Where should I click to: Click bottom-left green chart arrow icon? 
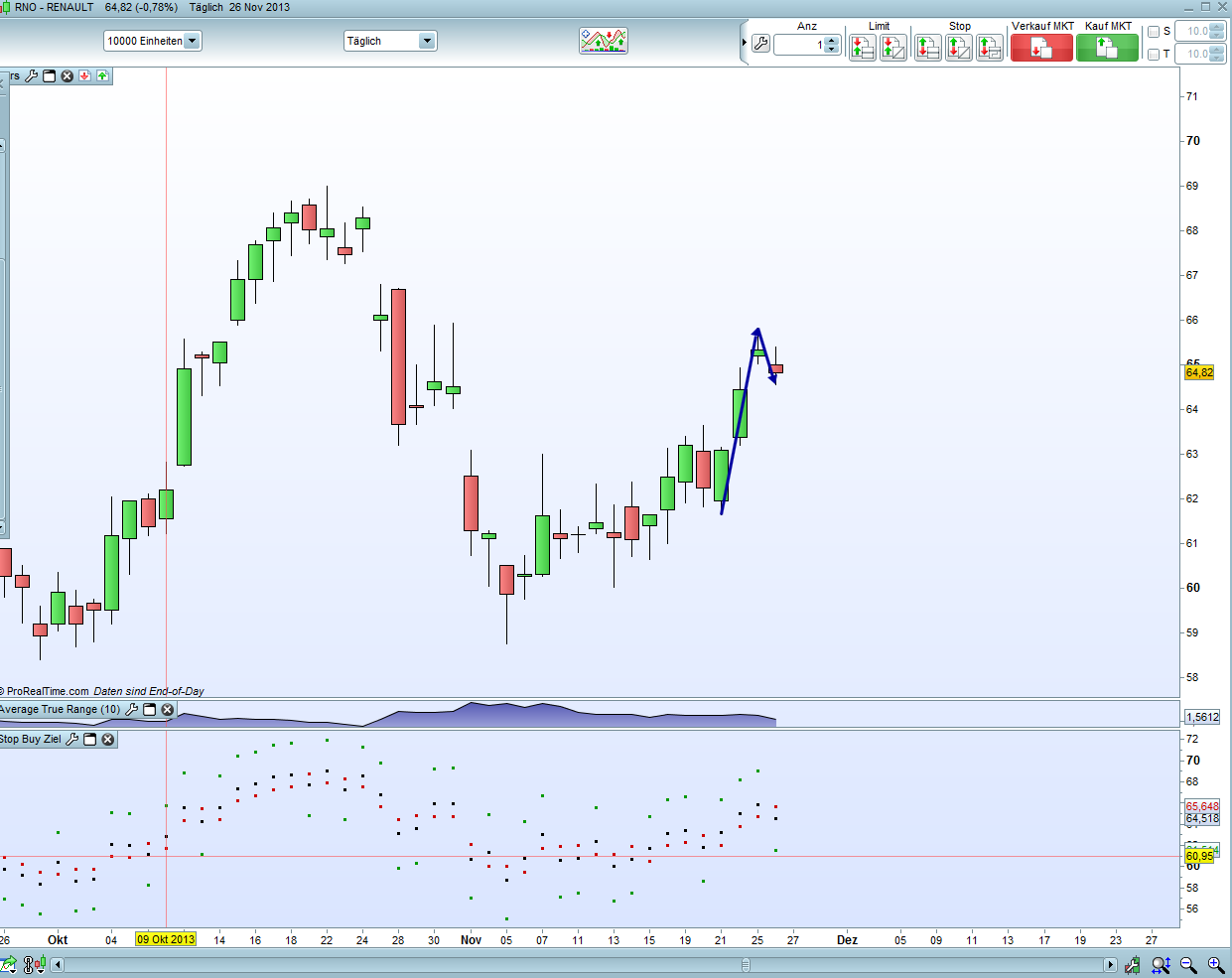(9, 964)
